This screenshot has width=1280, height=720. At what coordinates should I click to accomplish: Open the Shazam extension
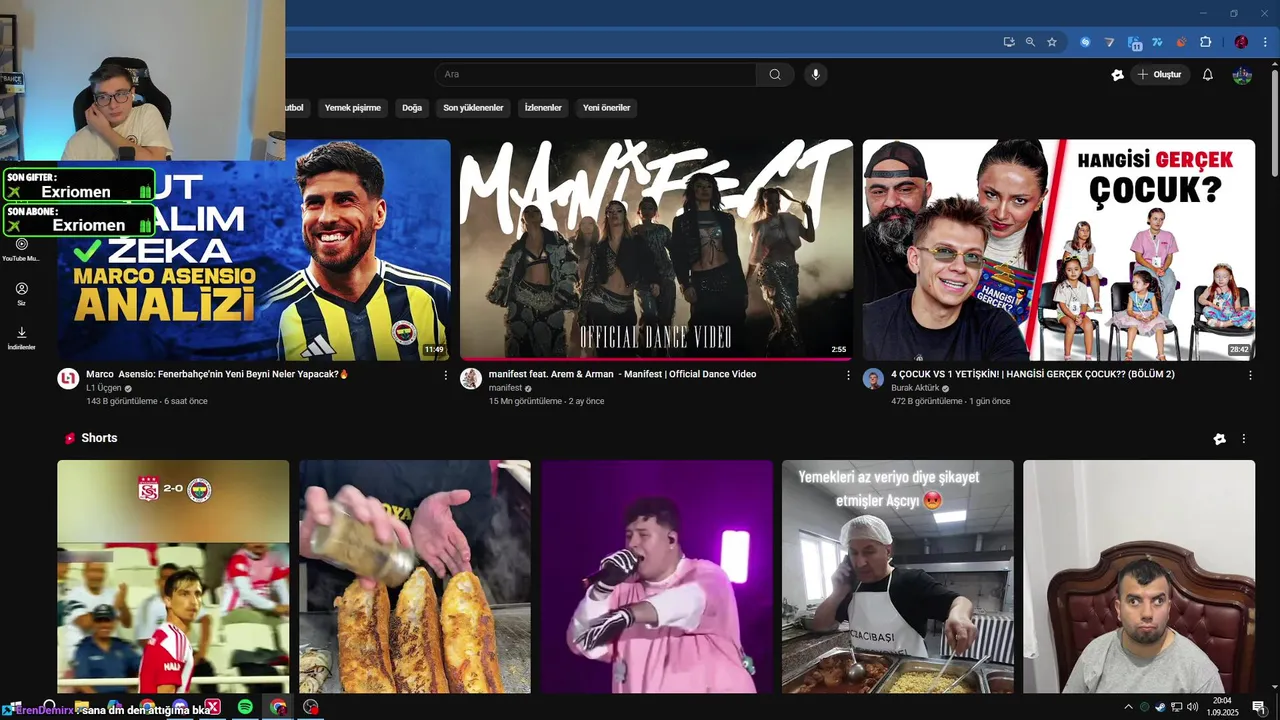coord(1085,42)
